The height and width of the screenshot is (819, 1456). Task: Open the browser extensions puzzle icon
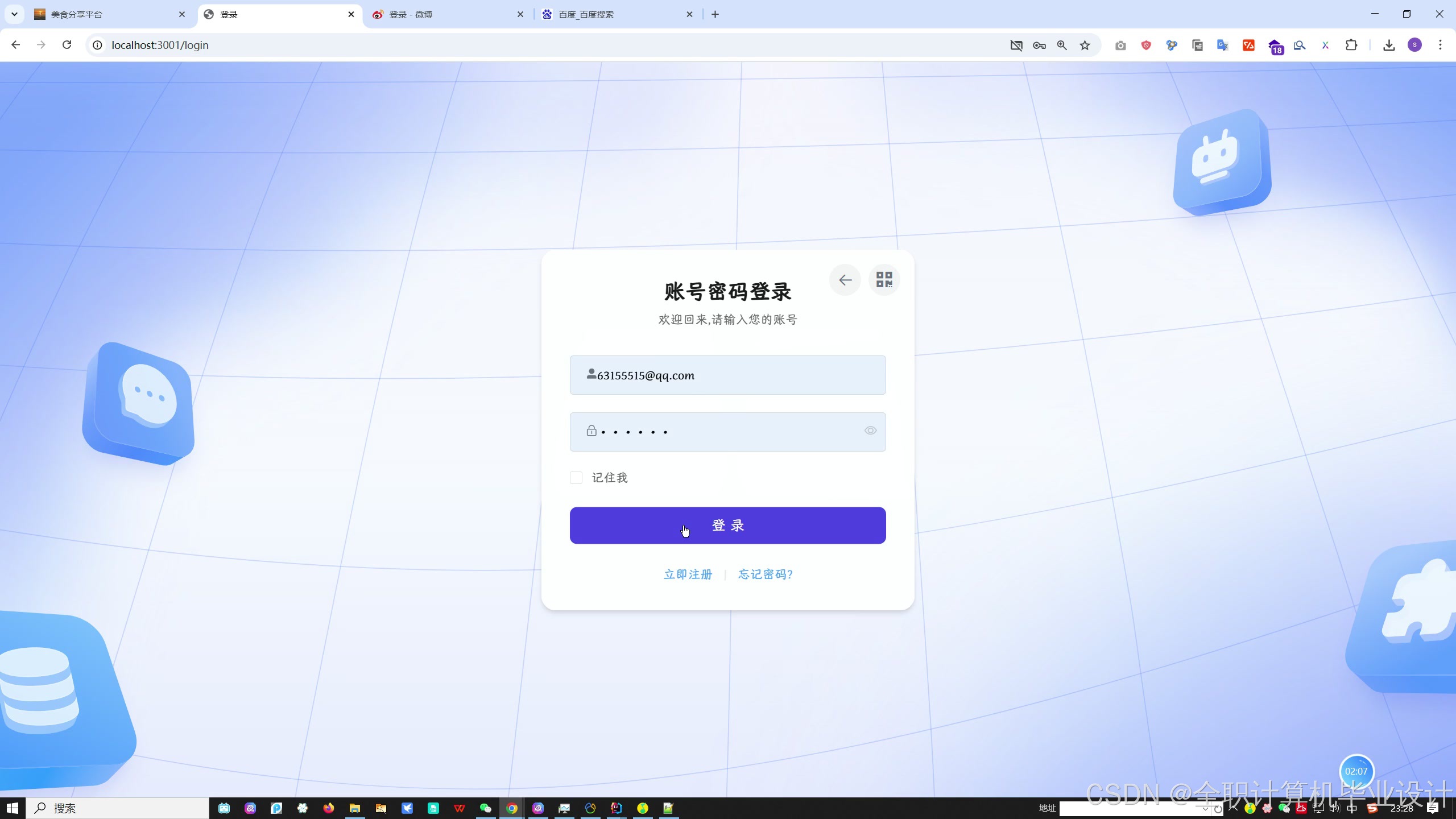(1351, 45)
